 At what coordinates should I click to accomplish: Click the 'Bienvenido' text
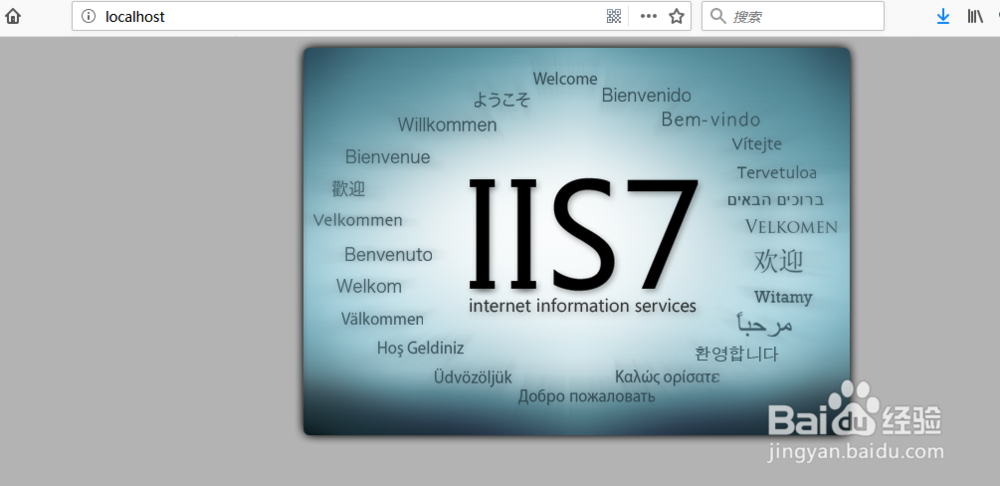click(x=646, y=96)
